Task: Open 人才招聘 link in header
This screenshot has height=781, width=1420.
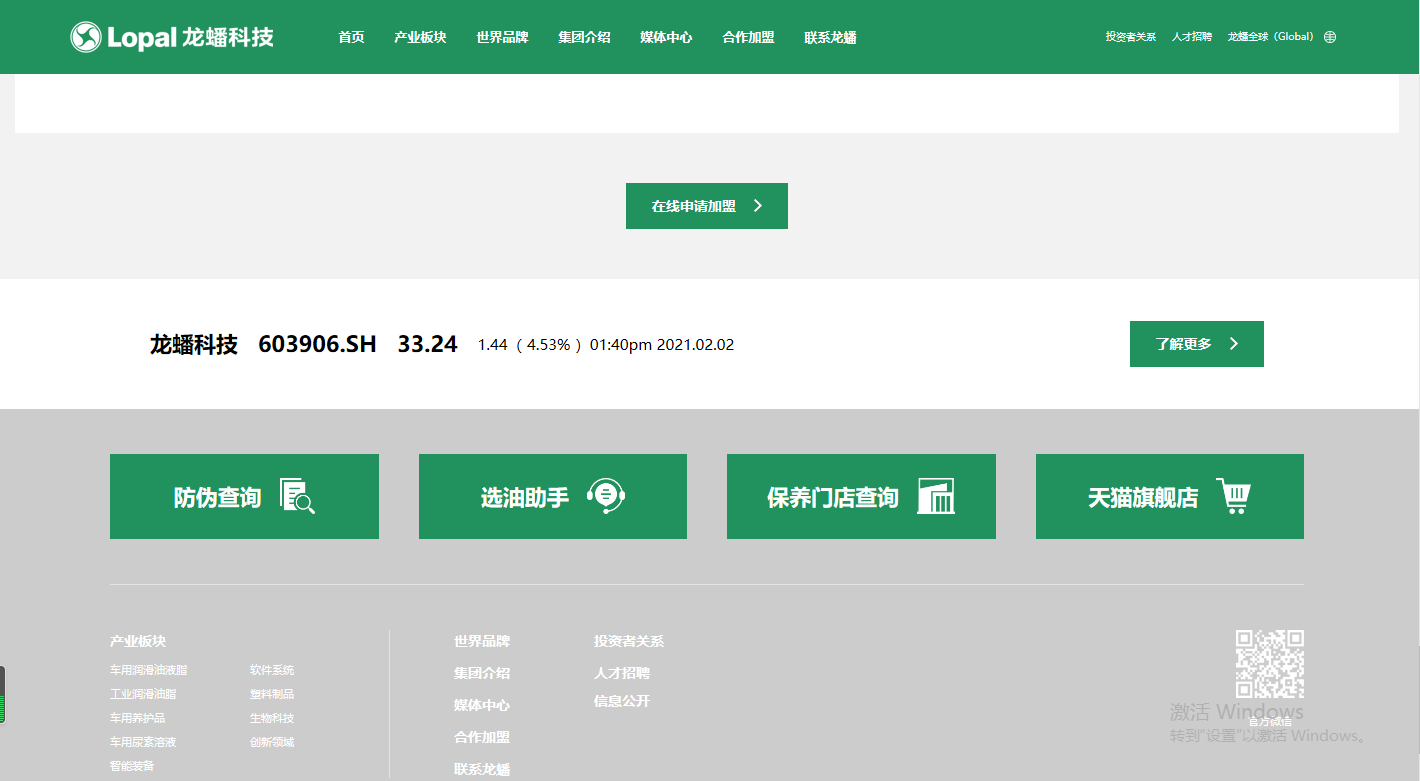Action: 1192,37
